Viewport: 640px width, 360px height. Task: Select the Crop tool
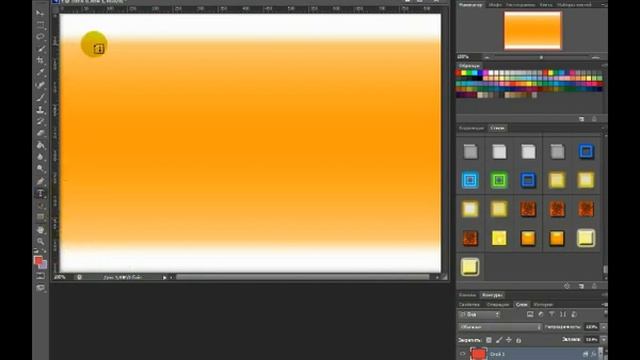coord(40,61)
